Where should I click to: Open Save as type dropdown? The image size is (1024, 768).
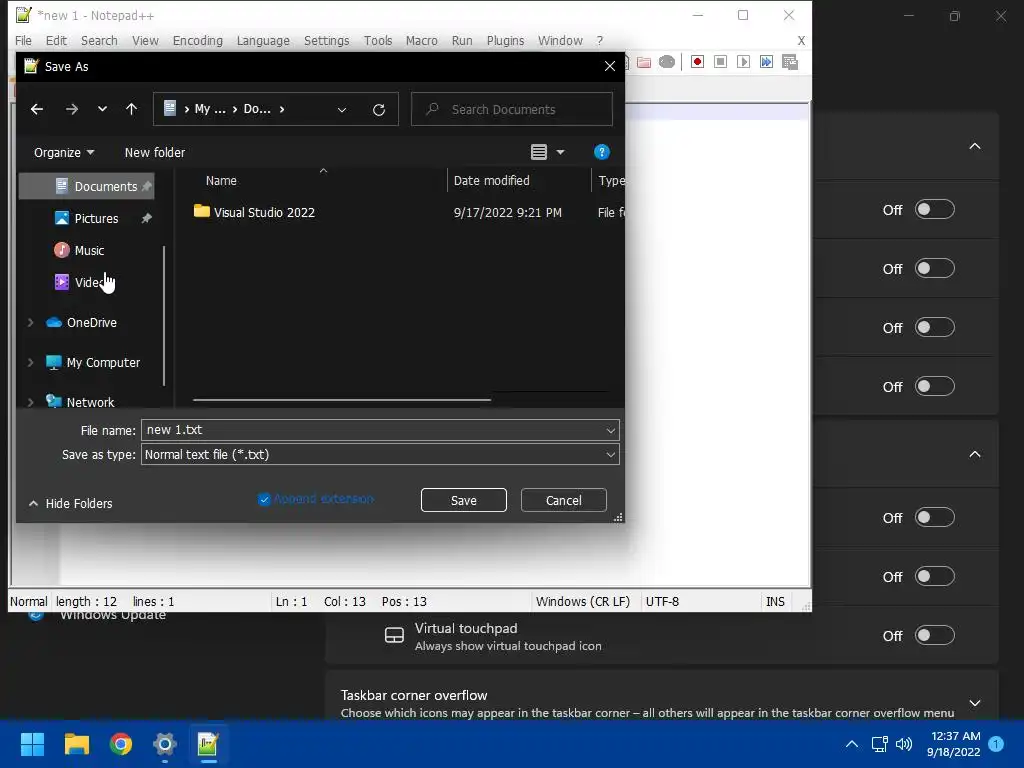pyautogui.click(x=610, y=455)
